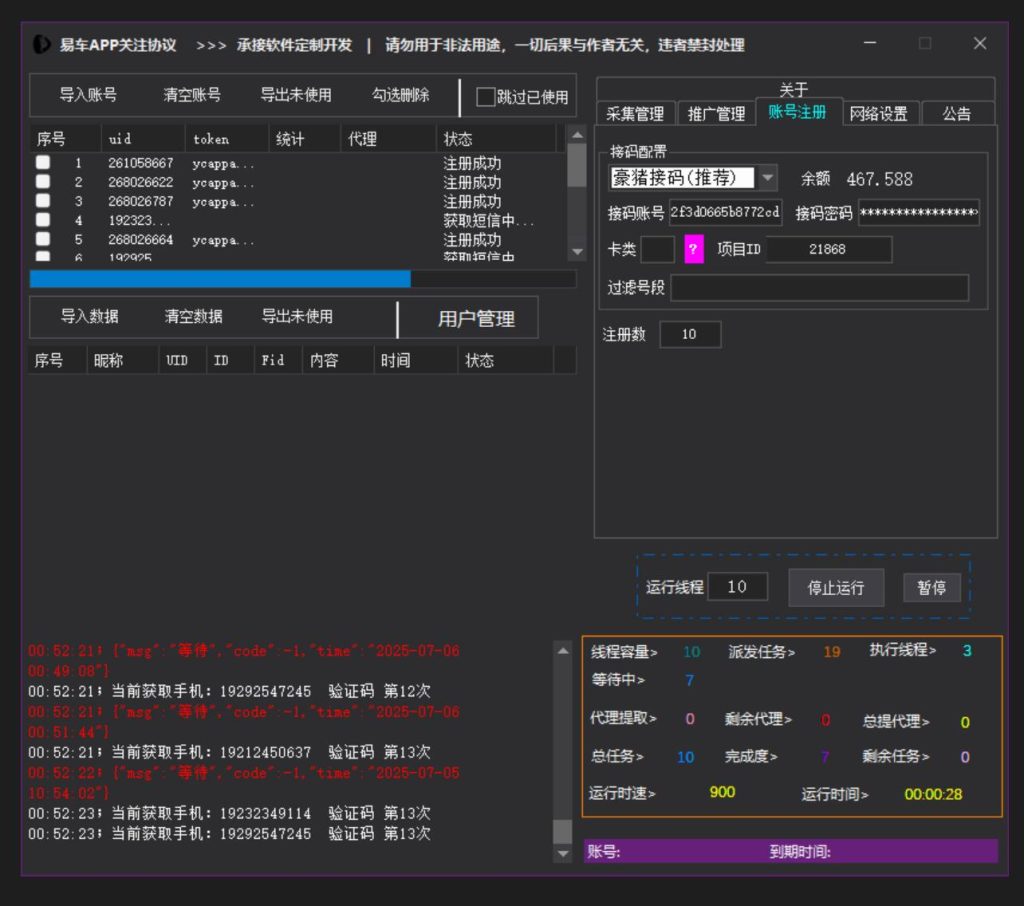
Task: Click the magenta question mark help icon
Action: pos(694,249)
